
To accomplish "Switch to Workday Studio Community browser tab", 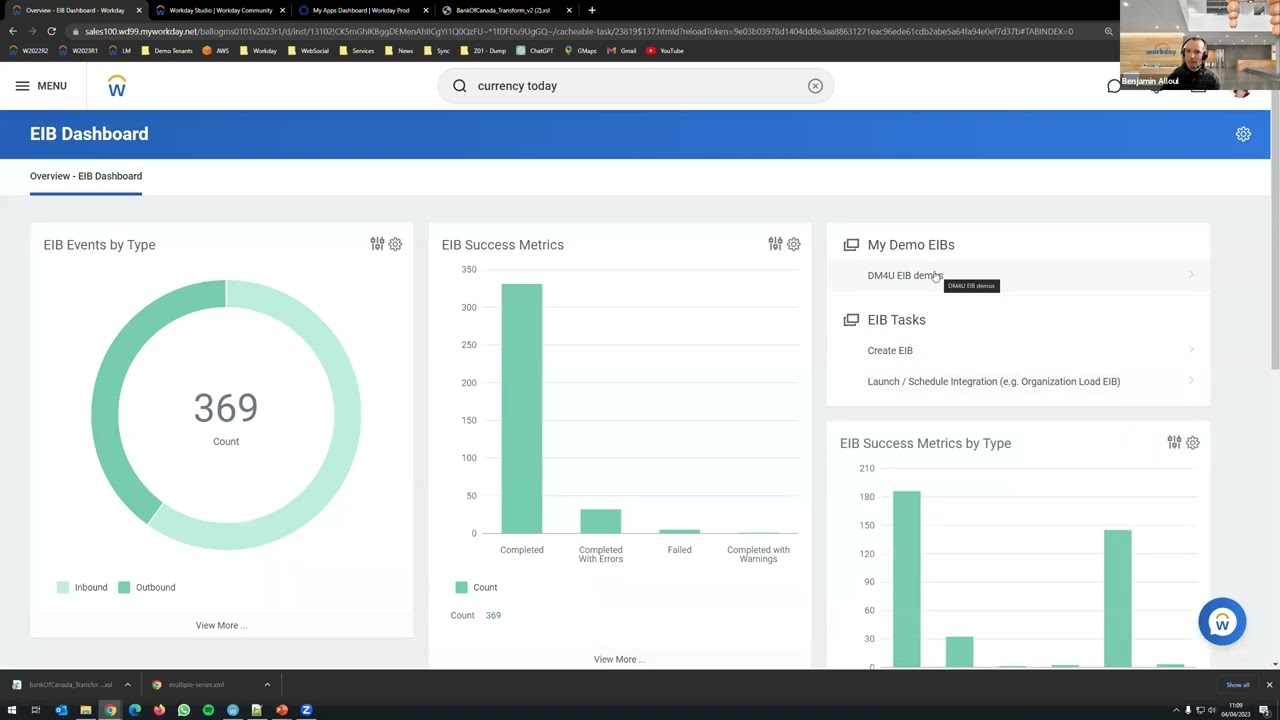I will coord(221,10).
